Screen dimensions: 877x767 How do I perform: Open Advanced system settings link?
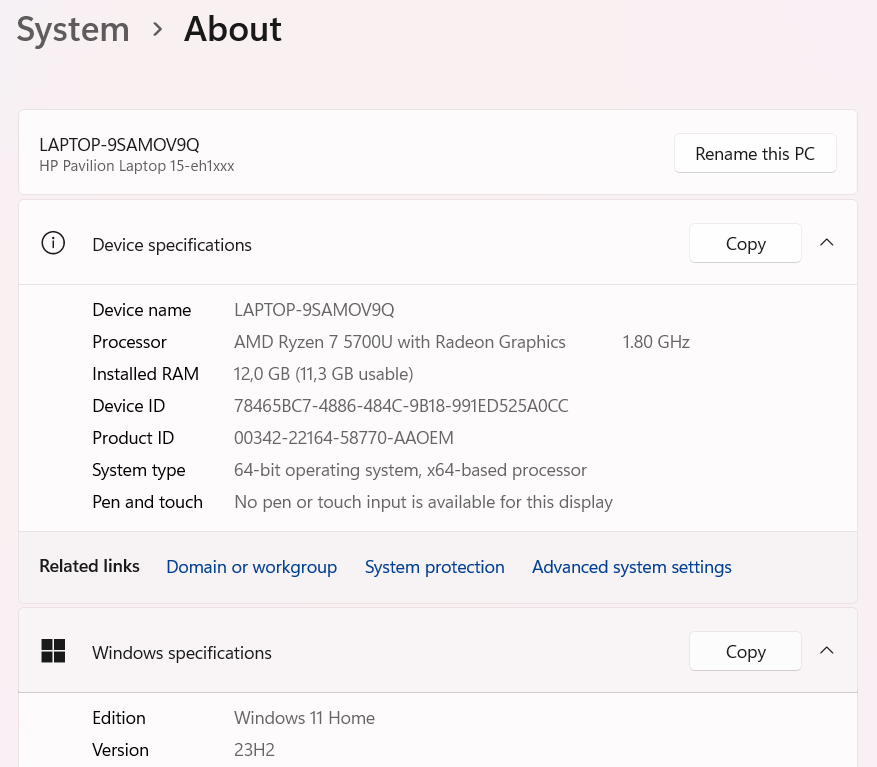coord(631,567)
